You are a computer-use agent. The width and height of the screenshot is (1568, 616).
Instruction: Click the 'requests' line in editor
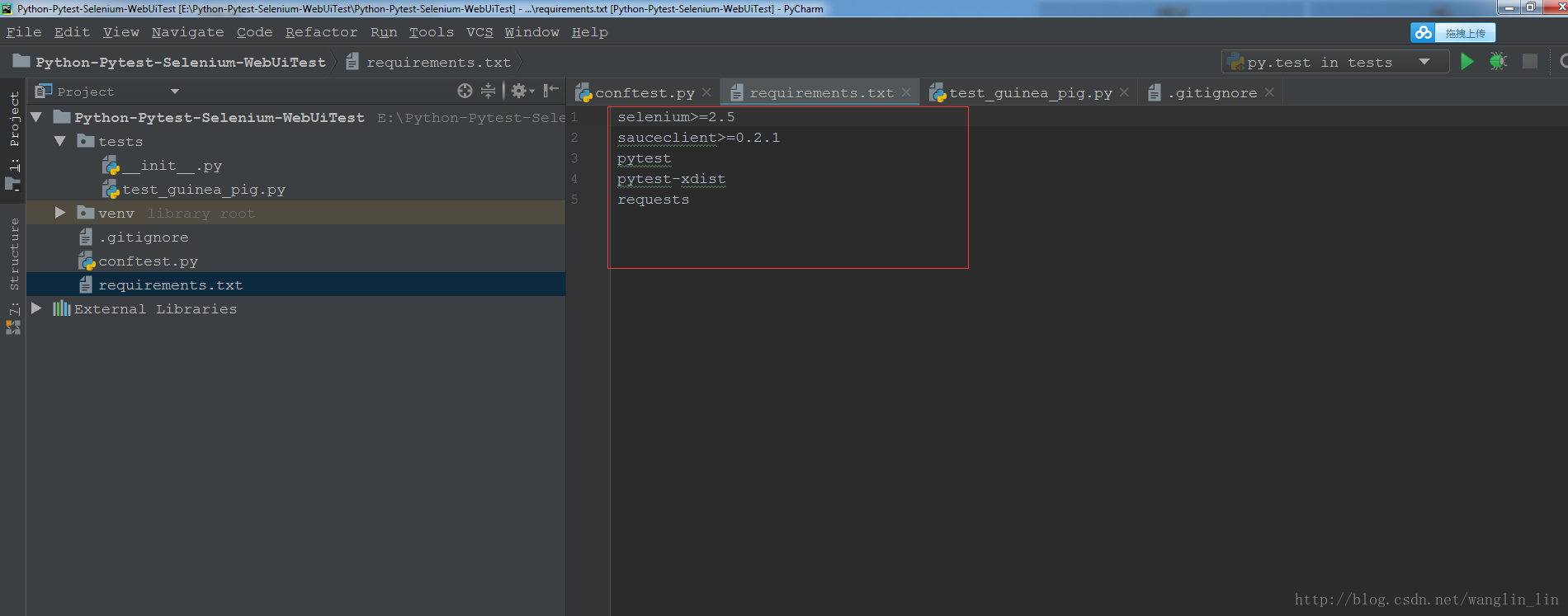653,200
